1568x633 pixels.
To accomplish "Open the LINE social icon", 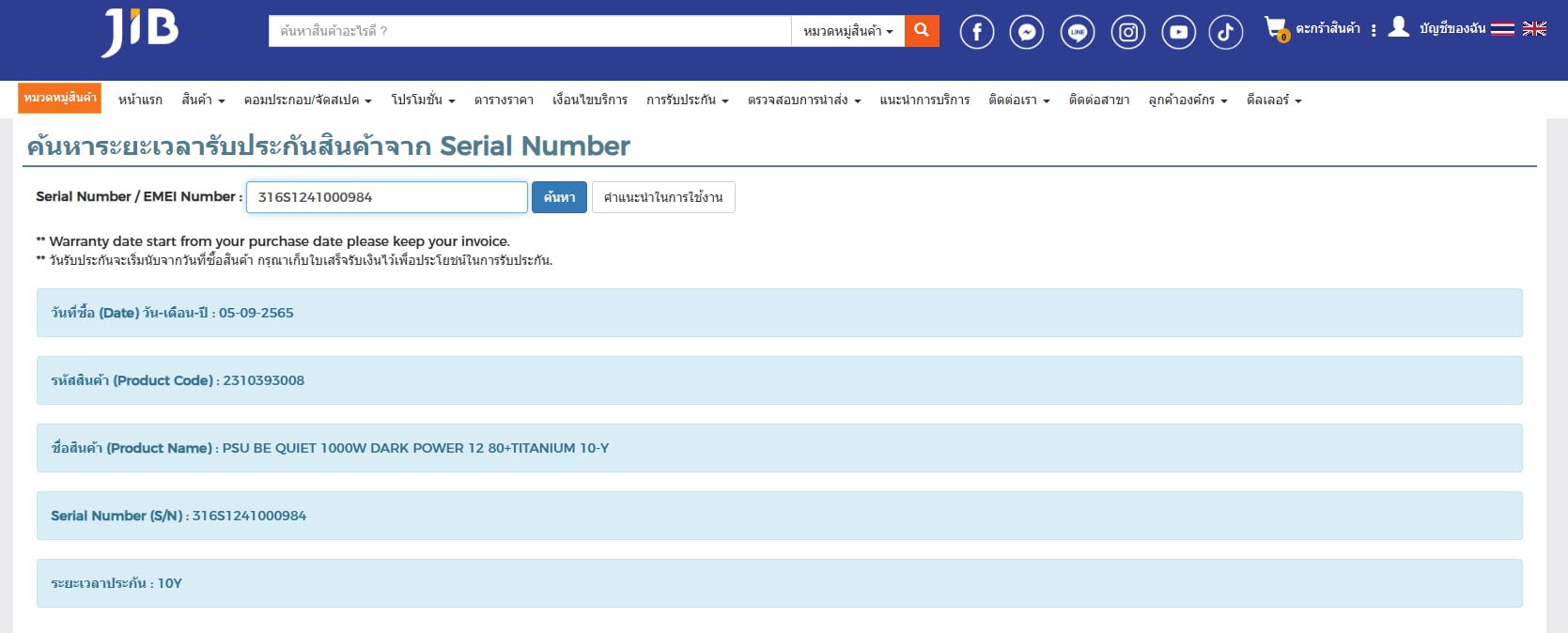I will pos(1078,33).
